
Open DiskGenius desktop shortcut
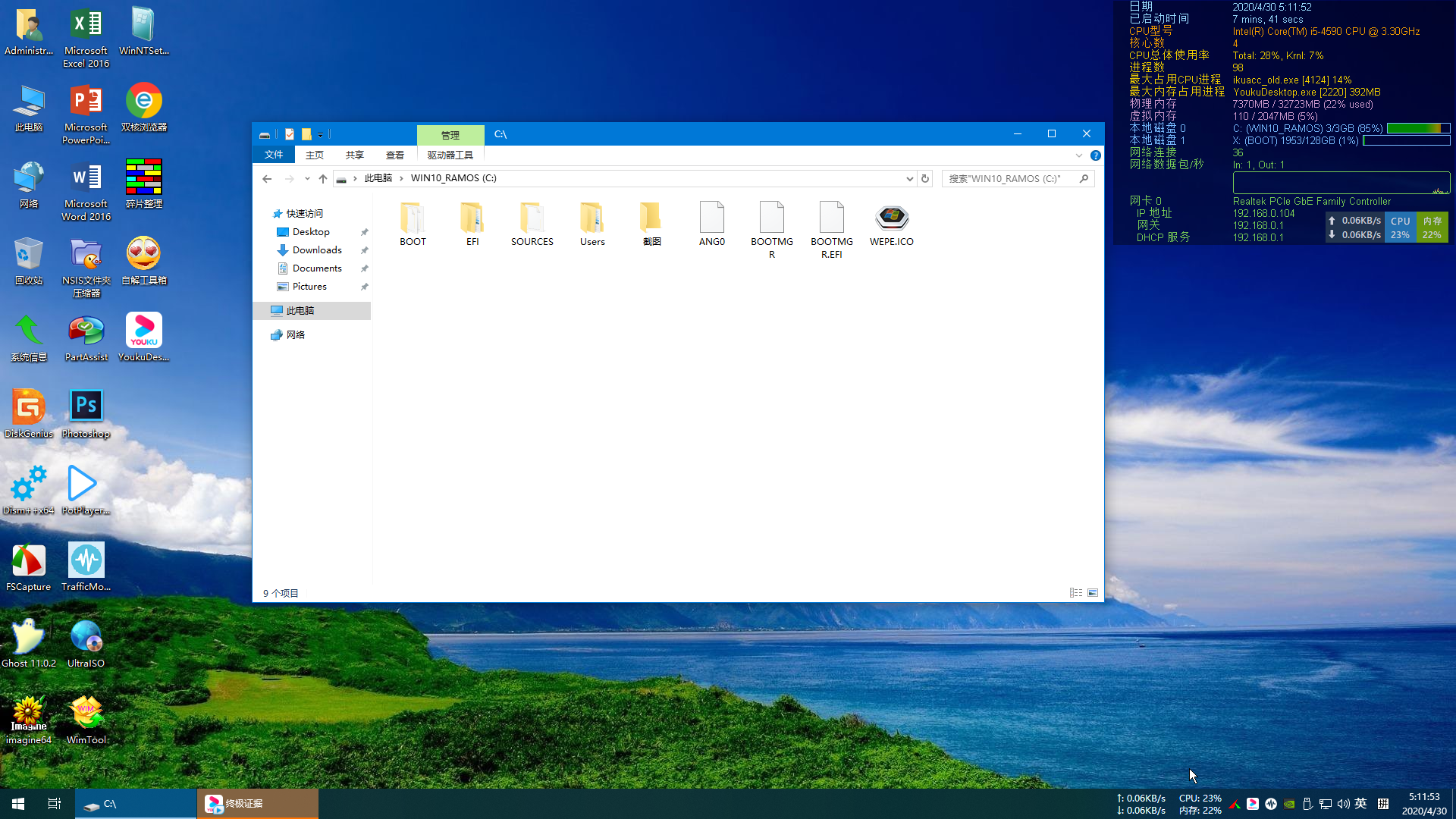[29, 414]
